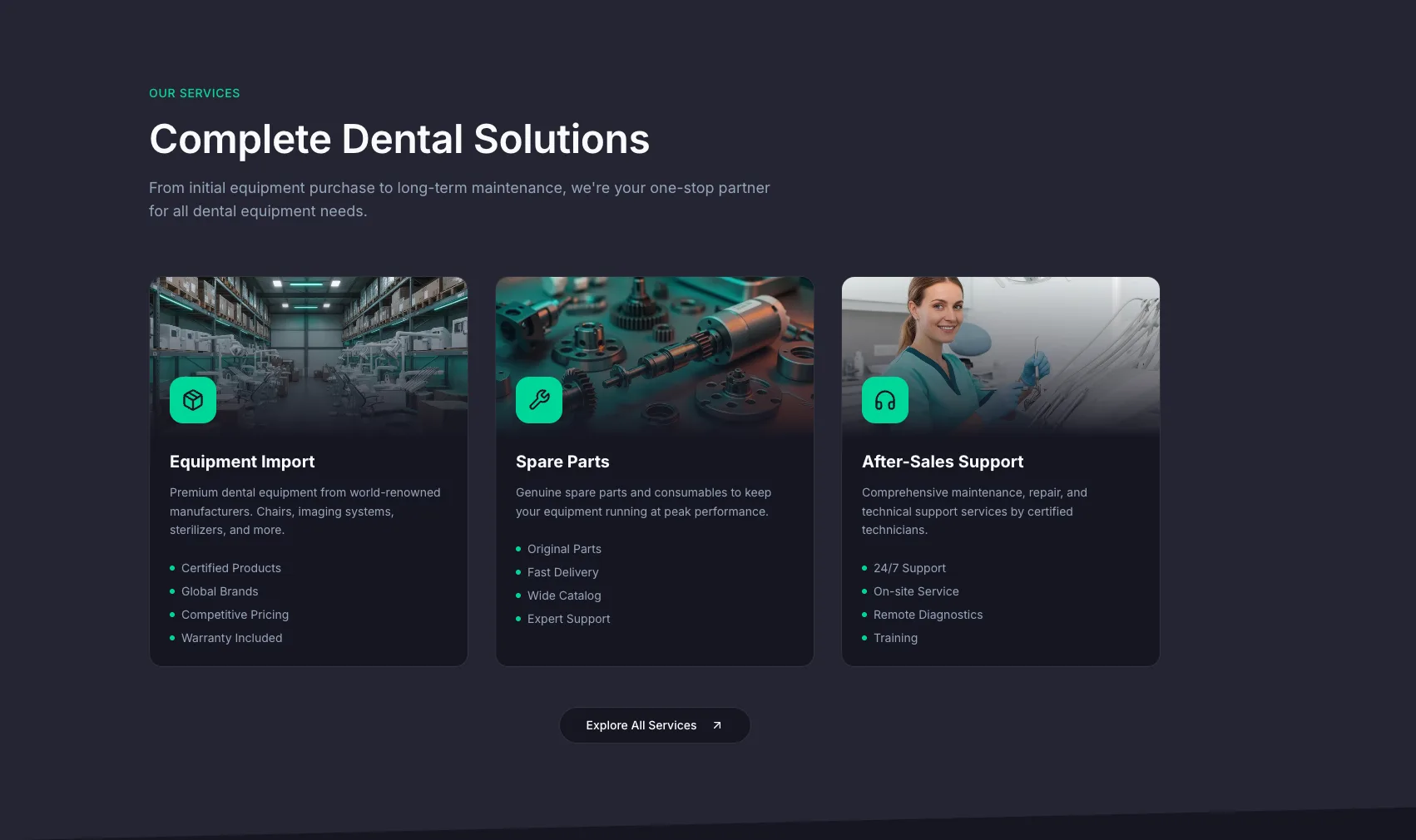Click the arrow icon in Explore All Services button

pyautogui.click(x=717, y=725)
